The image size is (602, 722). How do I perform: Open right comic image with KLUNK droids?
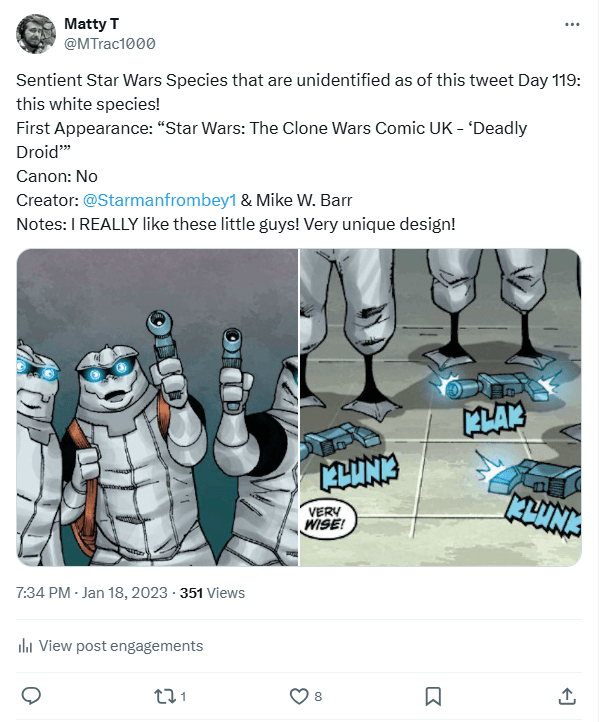click(x=441, y=407)
